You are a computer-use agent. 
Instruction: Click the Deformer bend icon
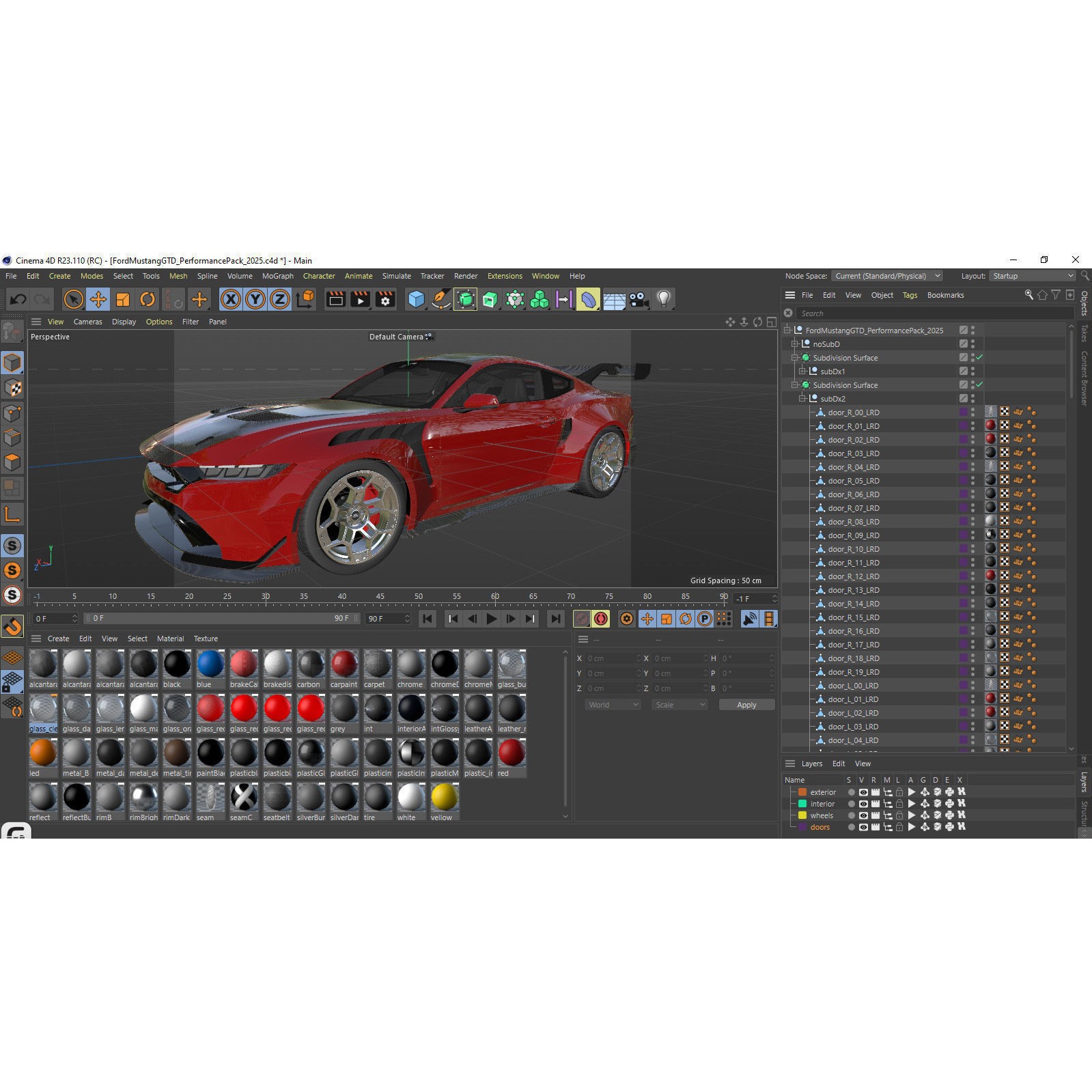point(588,299)
